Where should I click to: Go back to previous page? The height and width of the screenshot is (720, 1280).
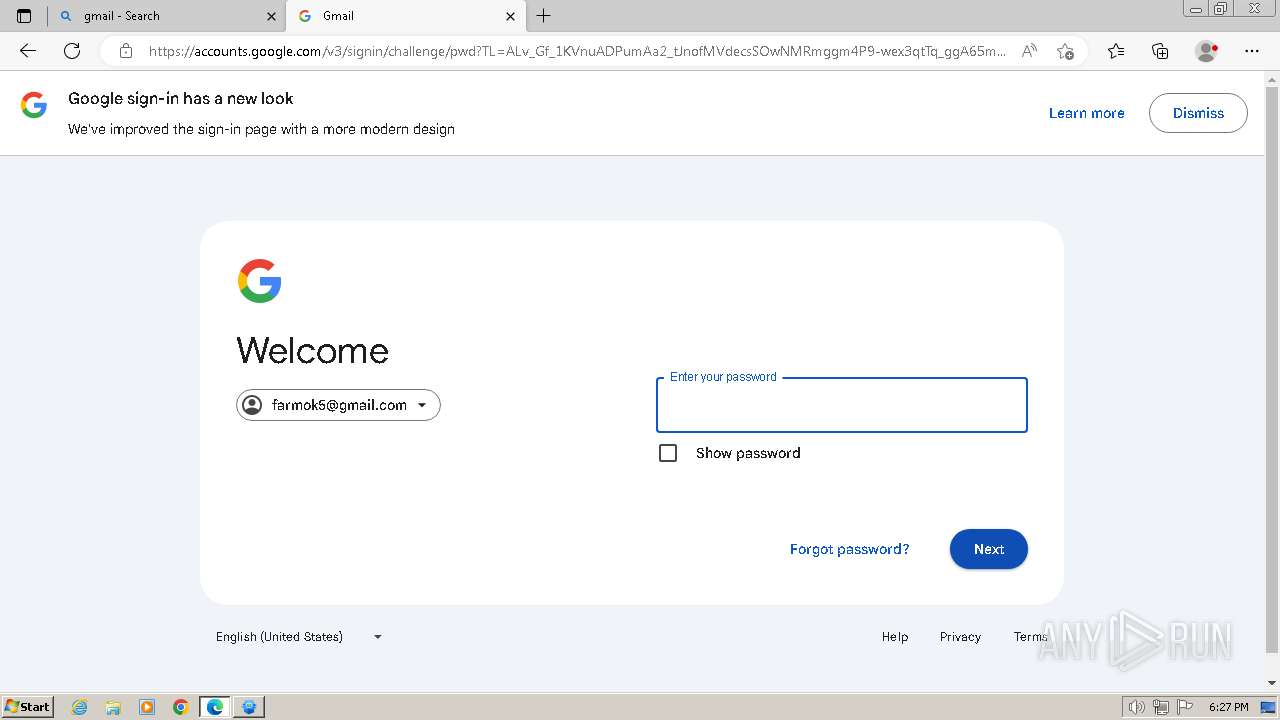28,51
